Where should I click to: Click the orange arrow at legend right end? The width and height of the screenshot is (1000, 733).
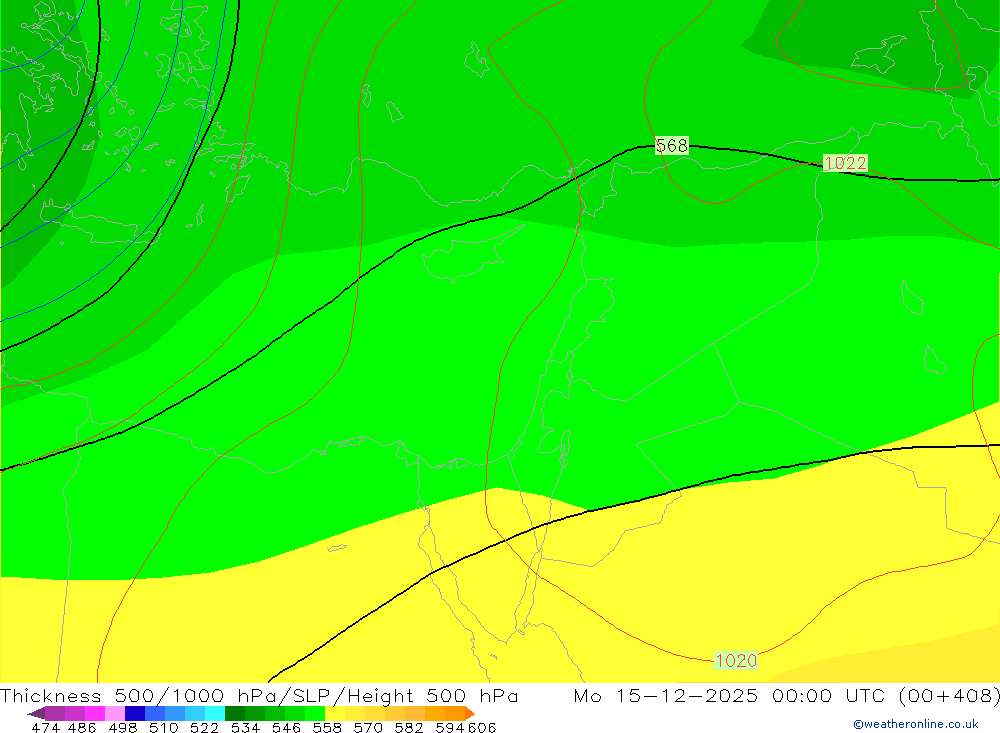click(x=470, y=713)
